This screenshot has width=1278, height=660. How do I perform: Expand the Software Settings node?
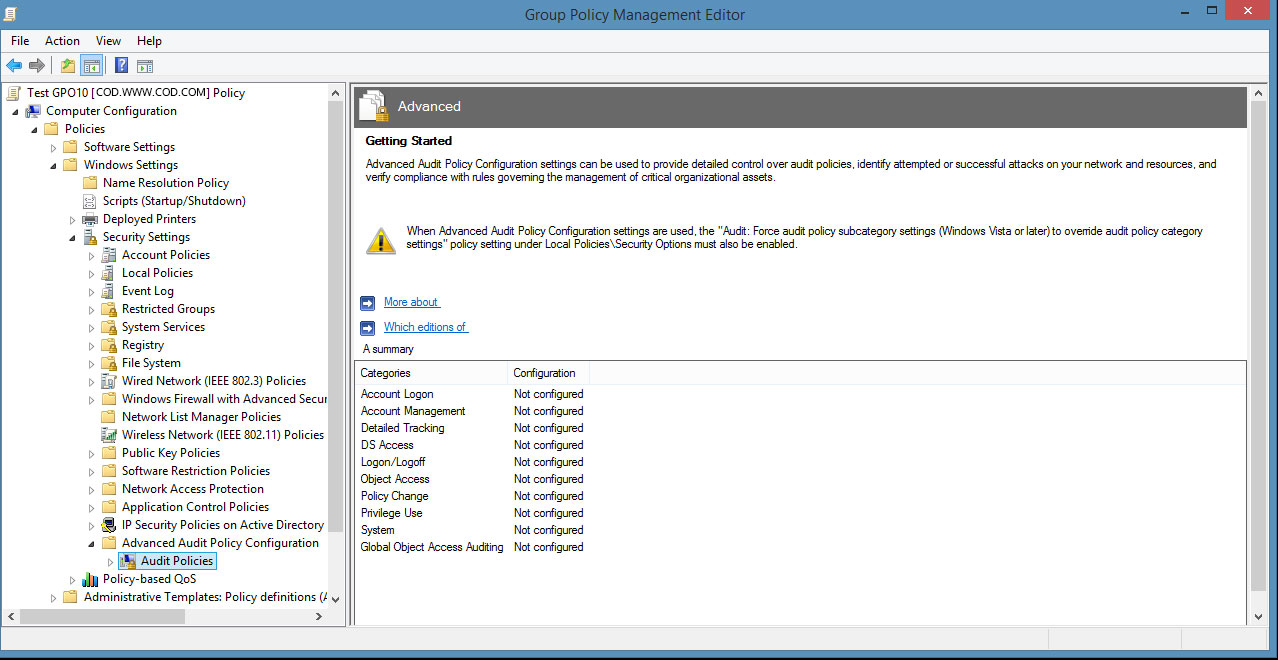pyautogui.click(x=53, y=147)
